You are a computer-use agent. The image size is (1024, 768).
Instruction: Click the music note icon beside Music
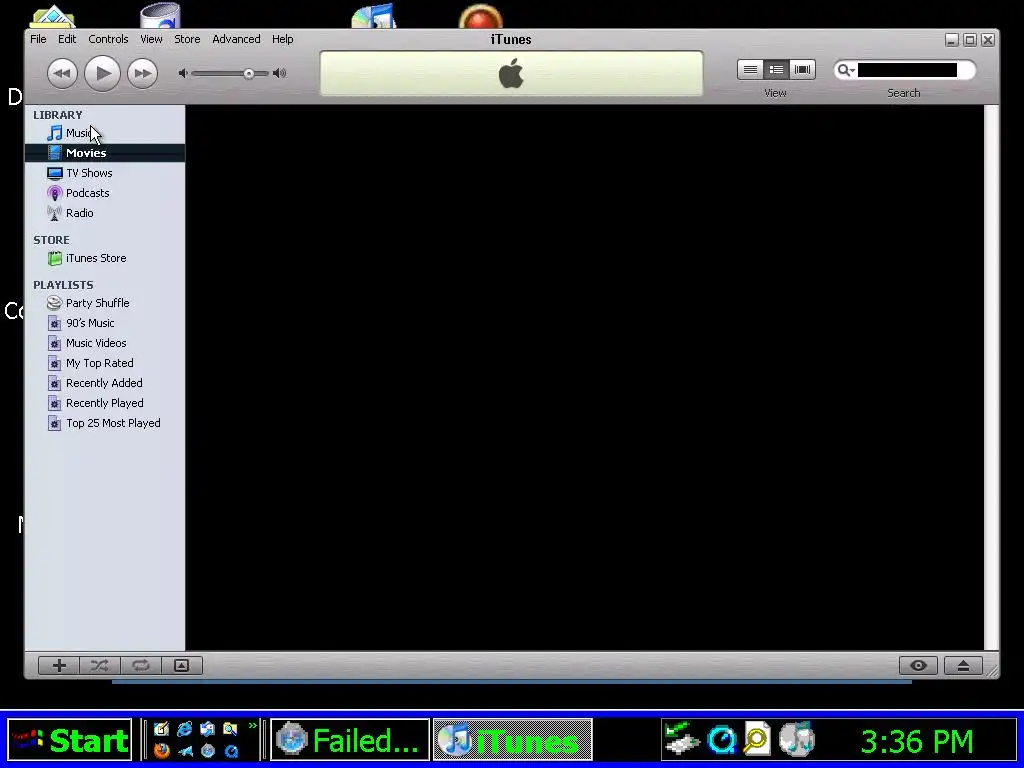55,133
